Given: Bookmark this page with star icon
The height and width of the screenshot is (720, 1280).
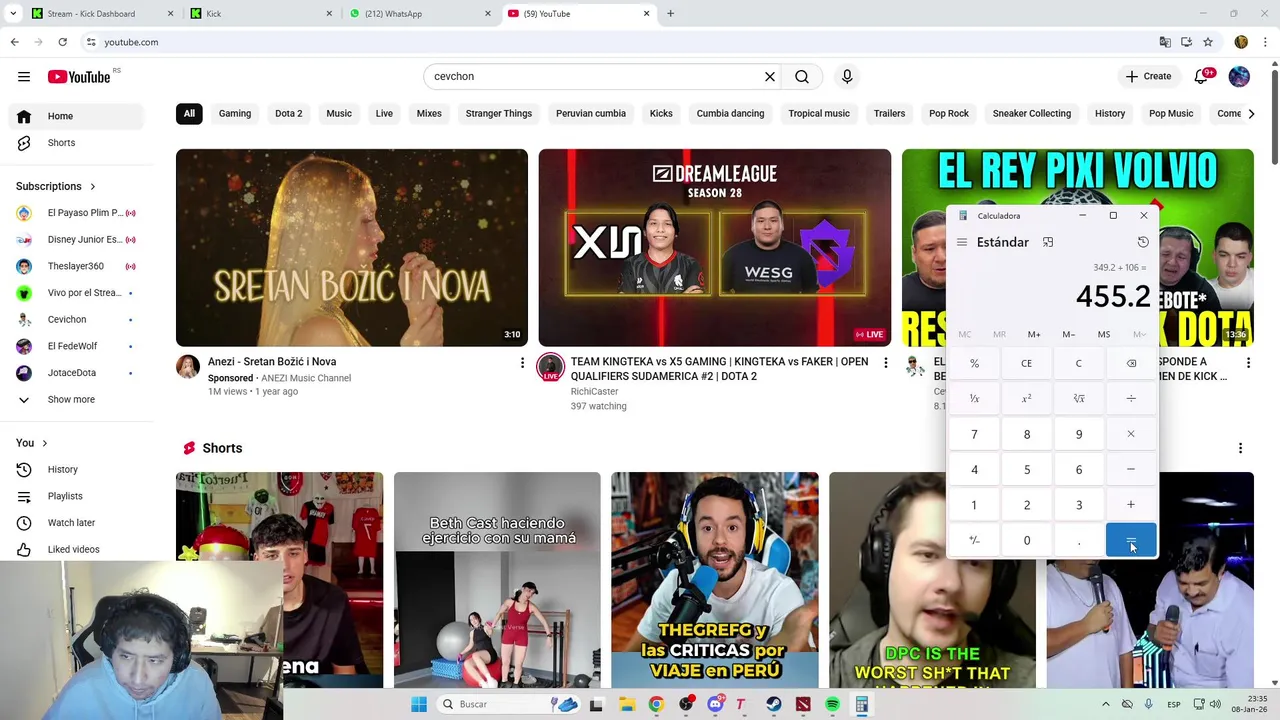Looking at the screenshot, I should 1208,42.
